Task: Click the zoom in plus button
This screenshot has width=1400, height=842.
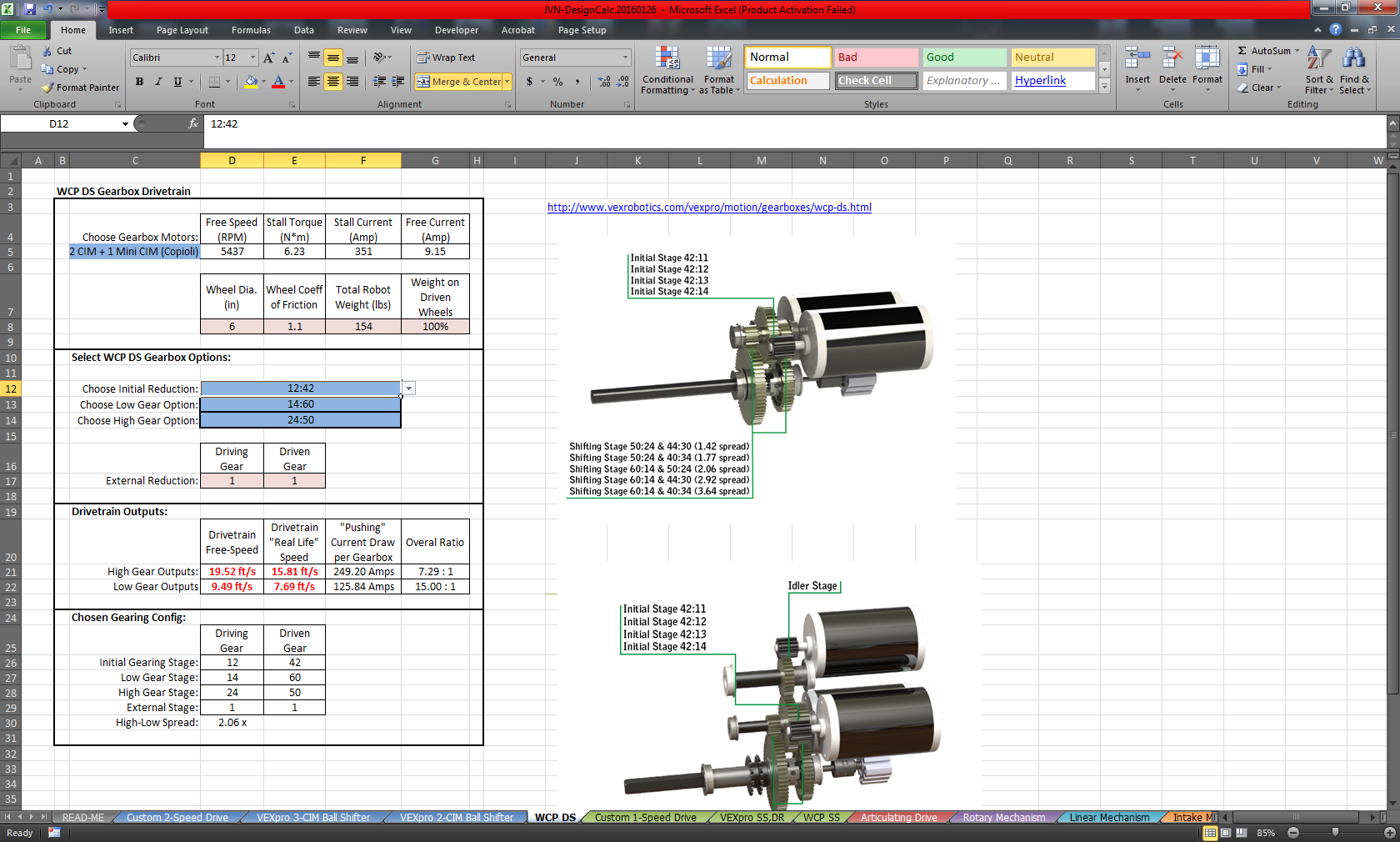Action: [x=1390, y=833]
